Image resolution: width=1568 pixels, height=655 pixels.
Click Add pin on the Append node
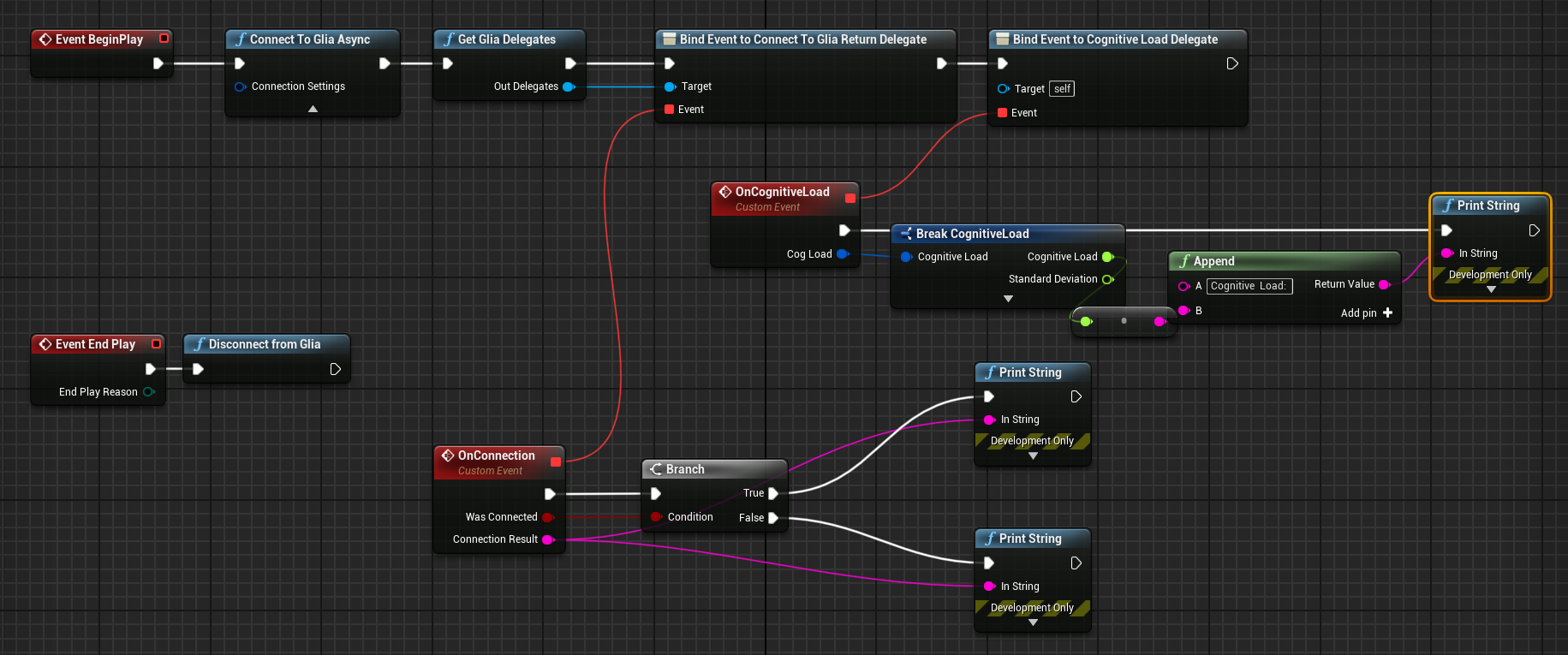pyautogui.click(x=1367, y=313)
